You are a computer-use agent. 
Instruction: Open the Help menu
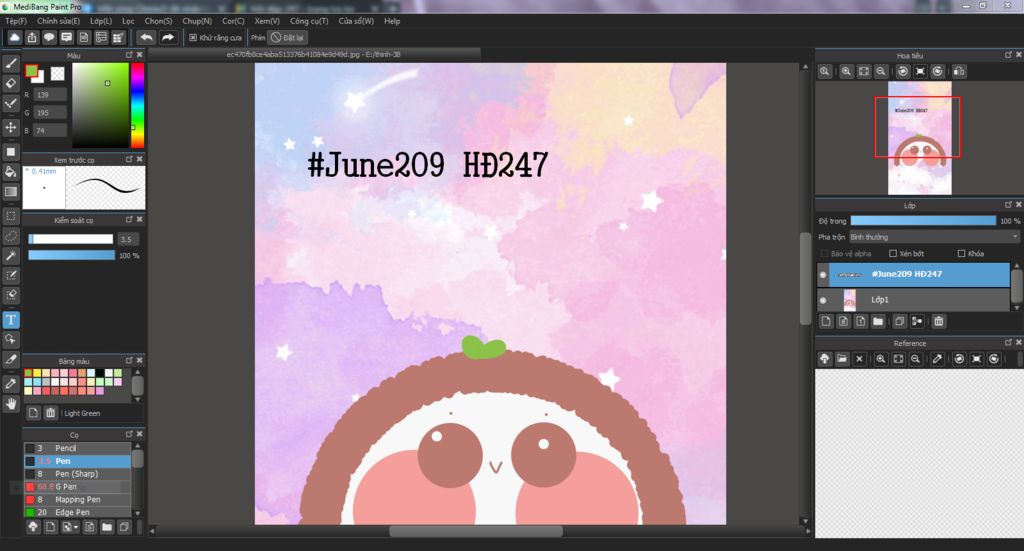(x=392, y=21)
